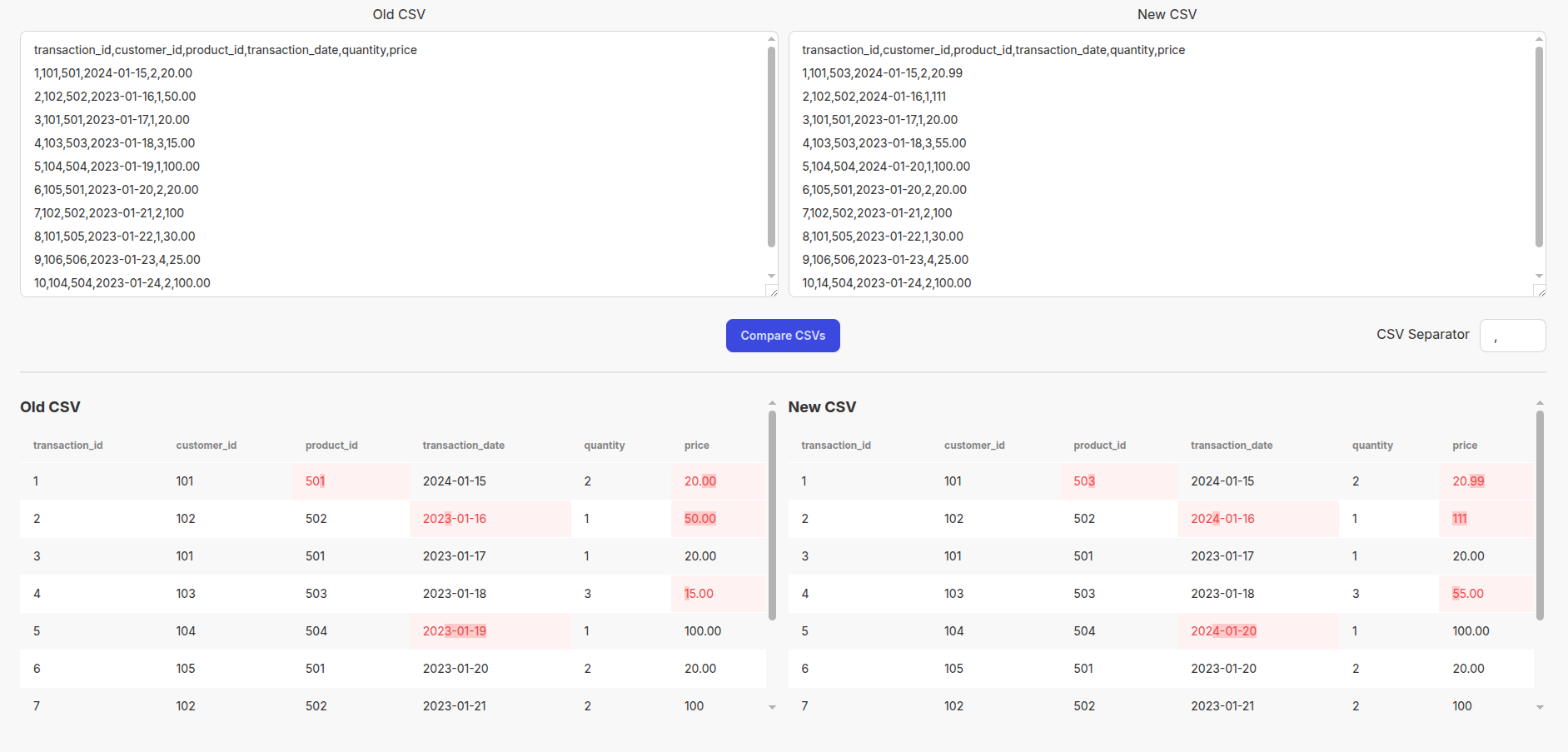Screen dimensions: 1568x752
Task: Click the Old CSV results heading
Action: tap(50, 407)
